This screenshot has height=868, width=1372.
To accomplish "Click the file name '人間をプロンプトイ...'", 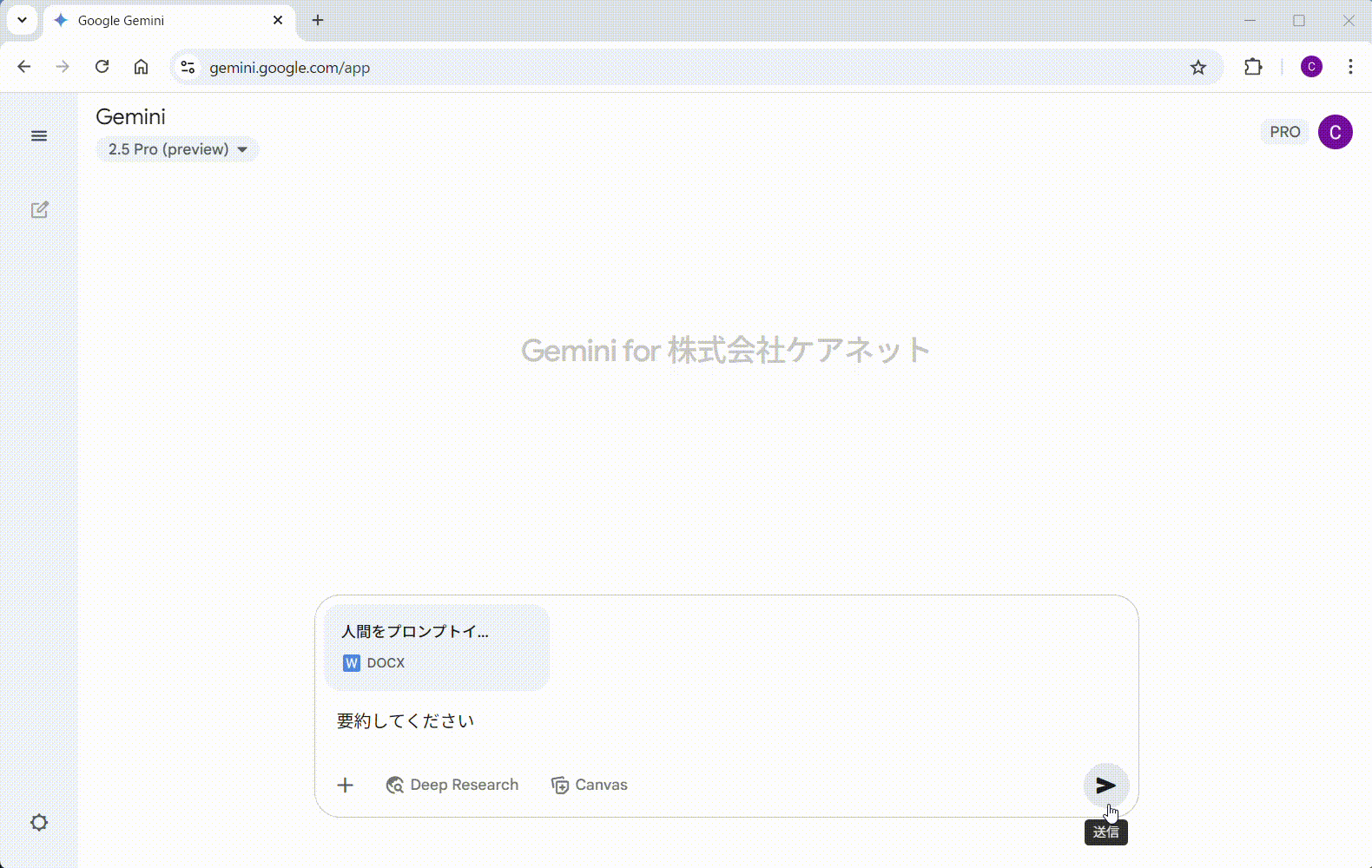I will 415,632.
